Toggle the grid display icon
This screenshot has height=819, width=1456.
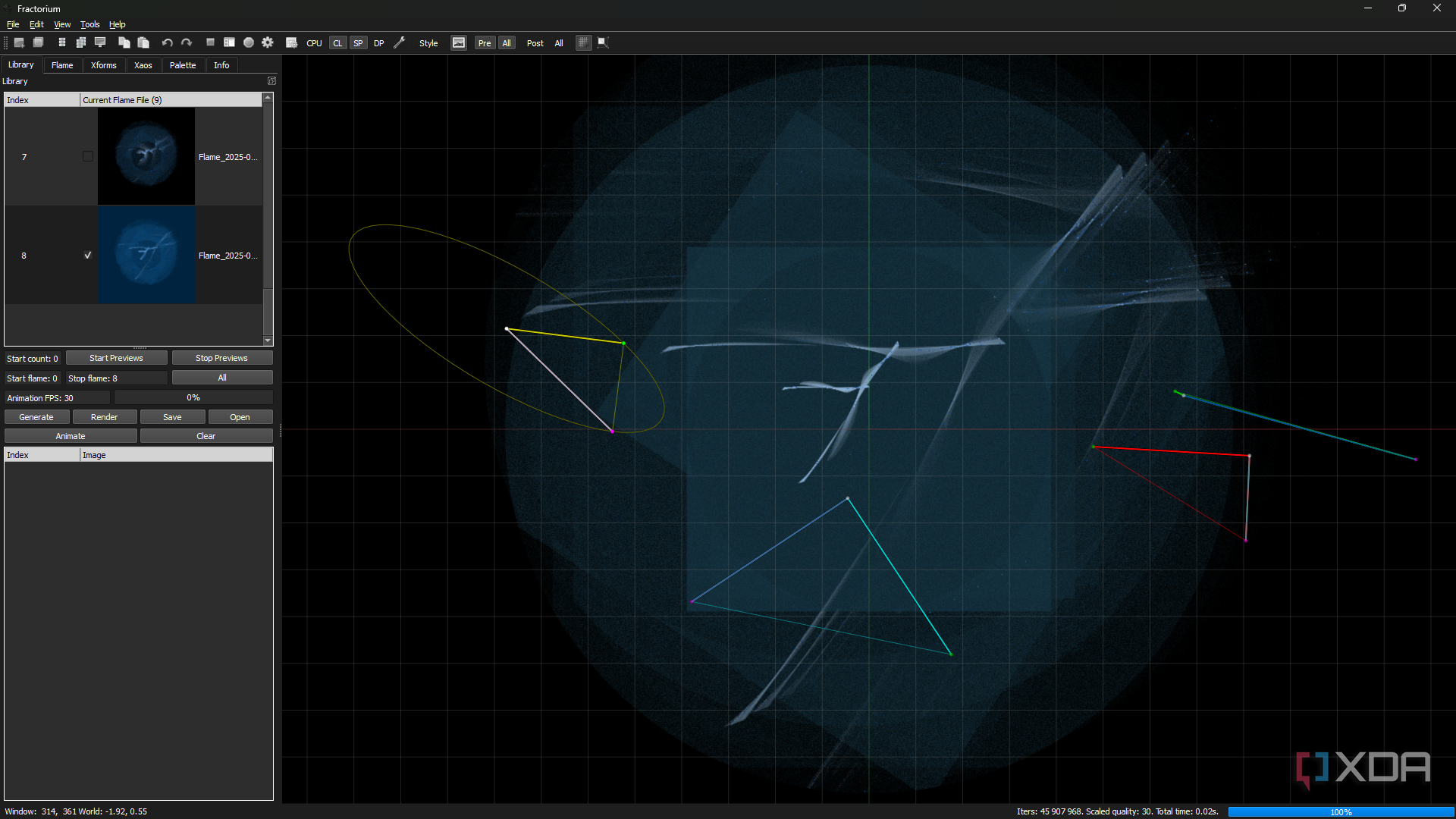[x=583, y=42]
